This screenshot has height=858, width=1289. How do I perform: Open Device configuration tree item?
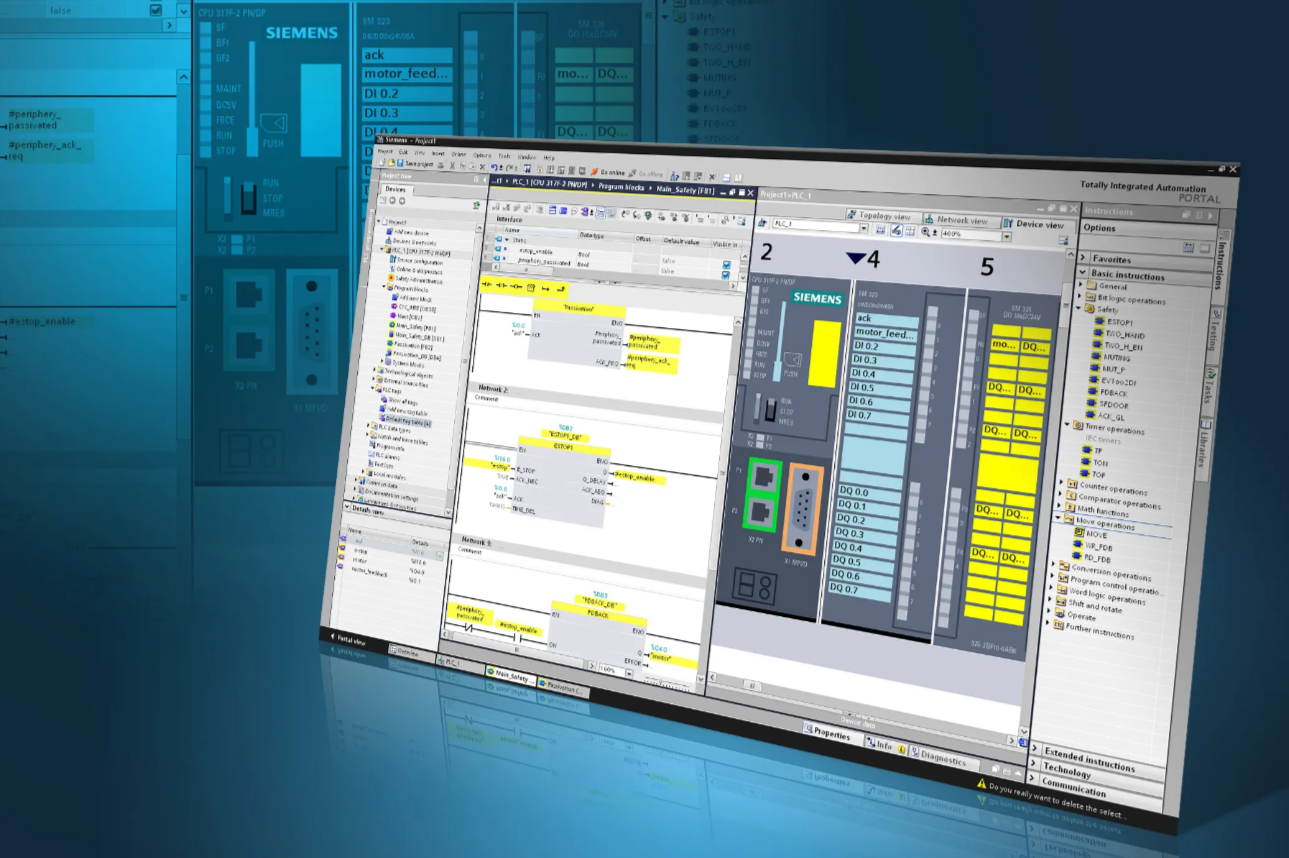(x=416, y=260)
